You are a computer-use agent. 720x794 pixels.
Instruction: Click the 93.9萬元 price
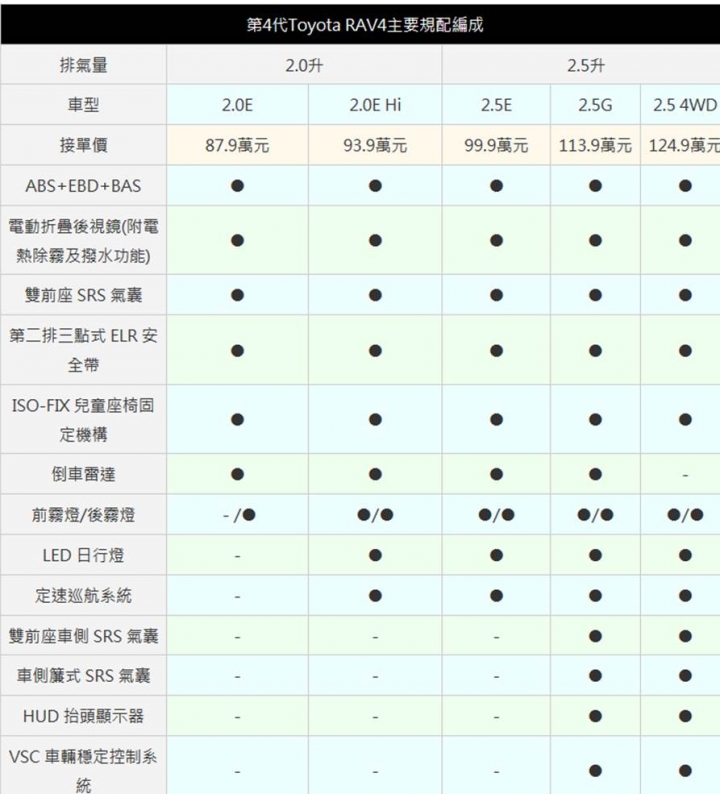tap(375, 146)
